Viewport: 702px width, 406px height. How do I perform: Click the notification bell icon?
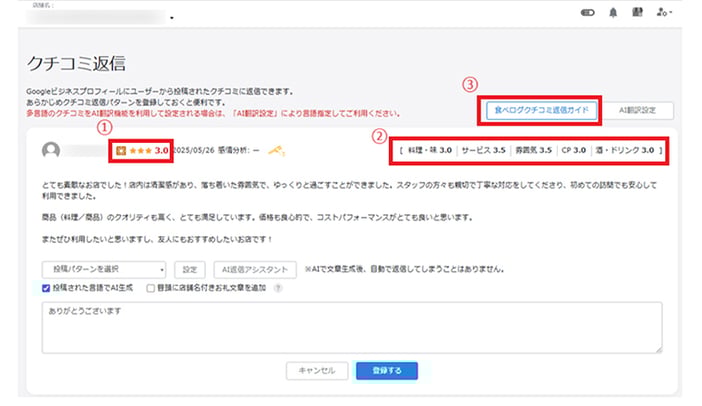[x=612, y=13]
